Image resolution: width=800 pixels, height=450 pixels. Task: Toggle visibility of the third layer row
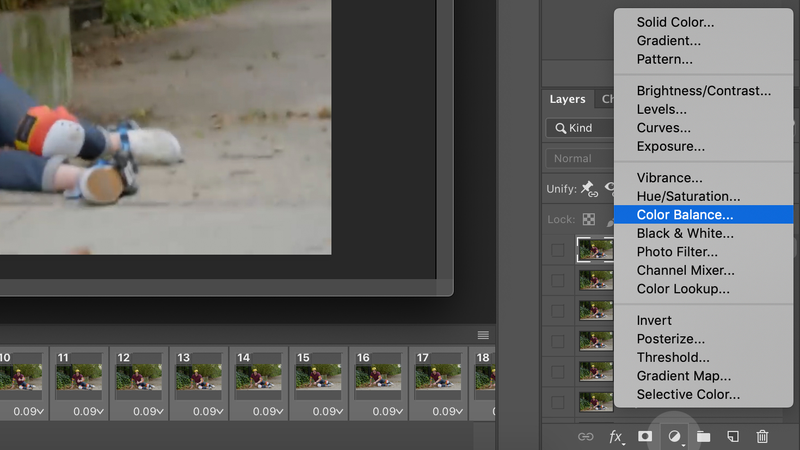point(558,311)
